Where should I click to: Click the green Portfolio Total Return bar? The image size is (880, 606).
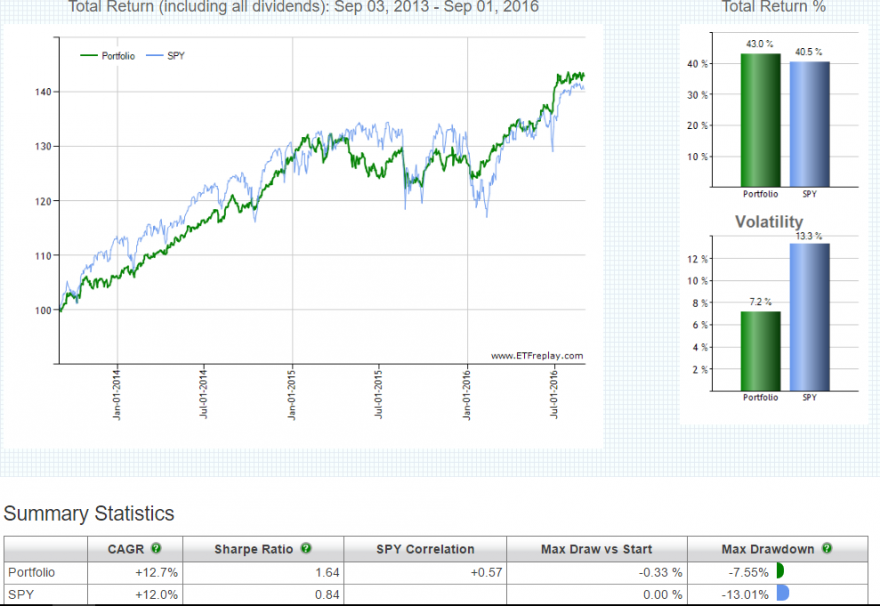click(x=760, y=120)
